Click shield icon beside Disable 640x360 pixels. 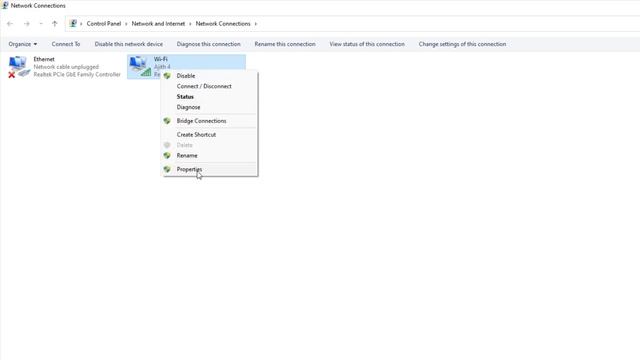[167, 76]
